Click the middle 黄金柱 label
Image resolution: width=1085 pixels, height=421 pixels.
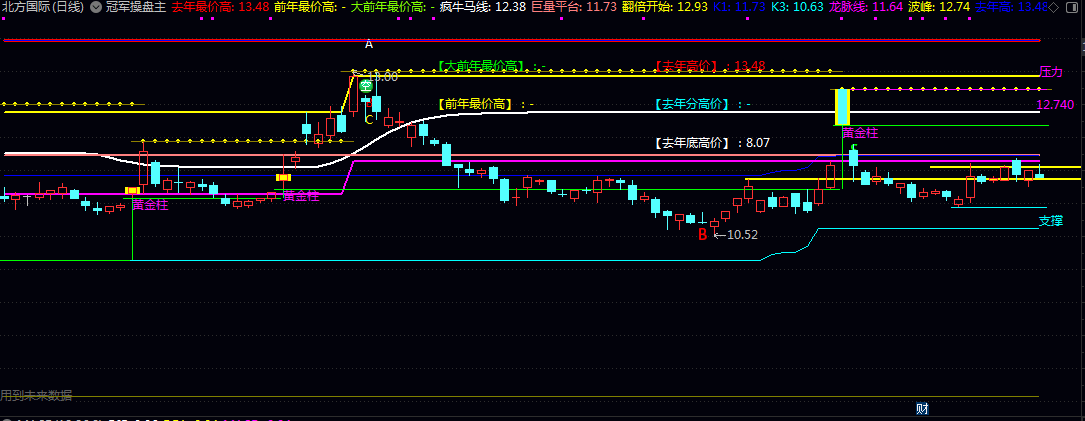[302, 196]
